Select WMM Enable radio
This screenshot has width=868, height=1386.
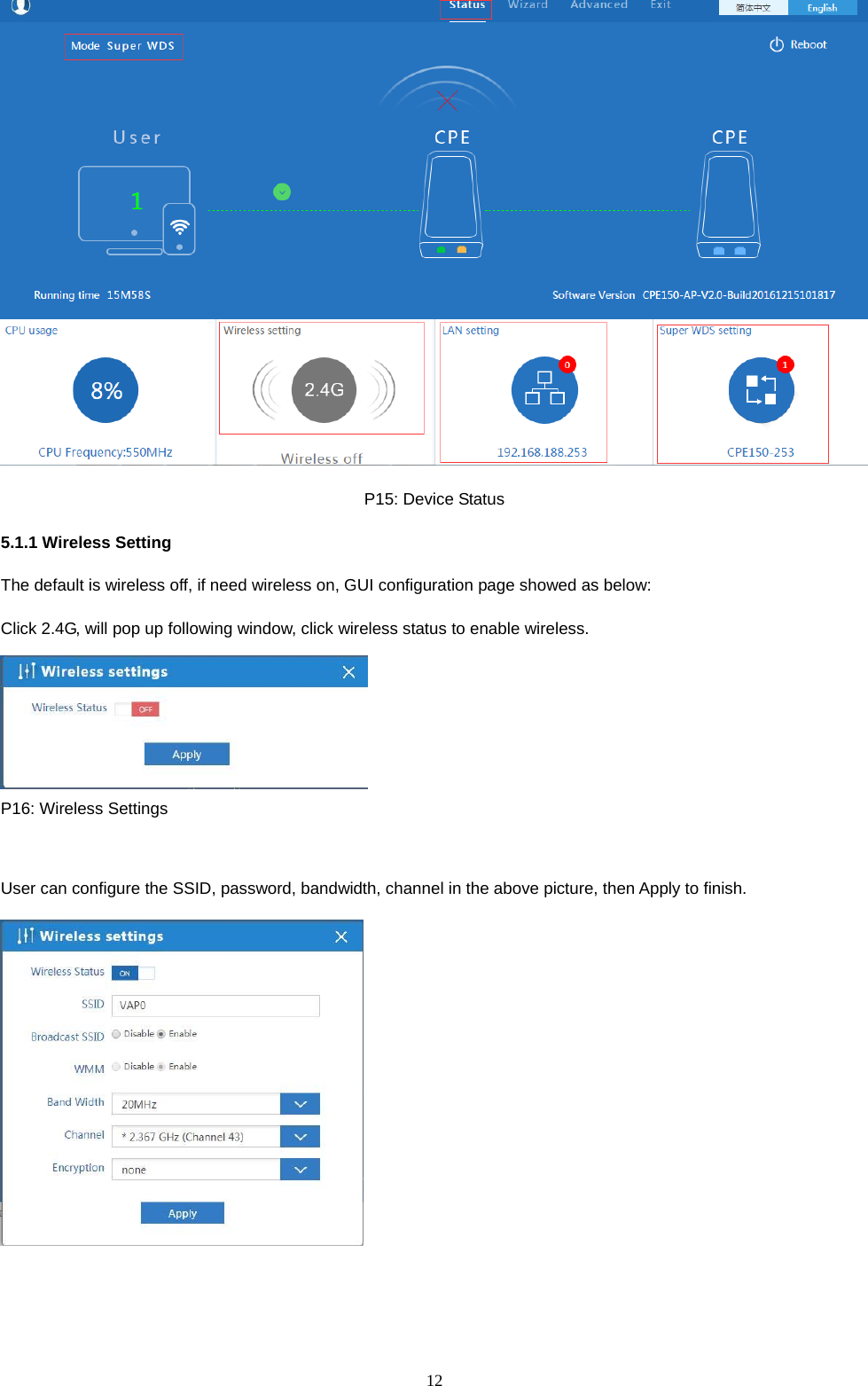pos(160,1067)
